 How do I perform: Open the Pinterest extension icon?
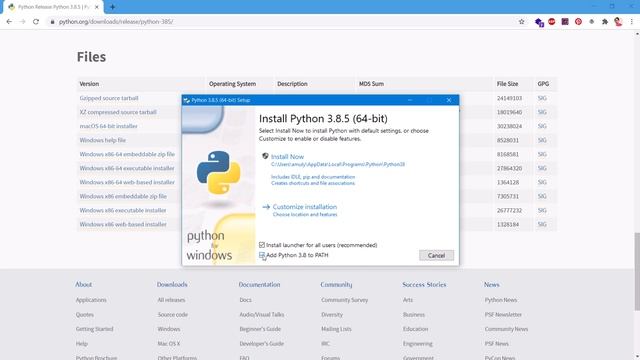point(578,22)
